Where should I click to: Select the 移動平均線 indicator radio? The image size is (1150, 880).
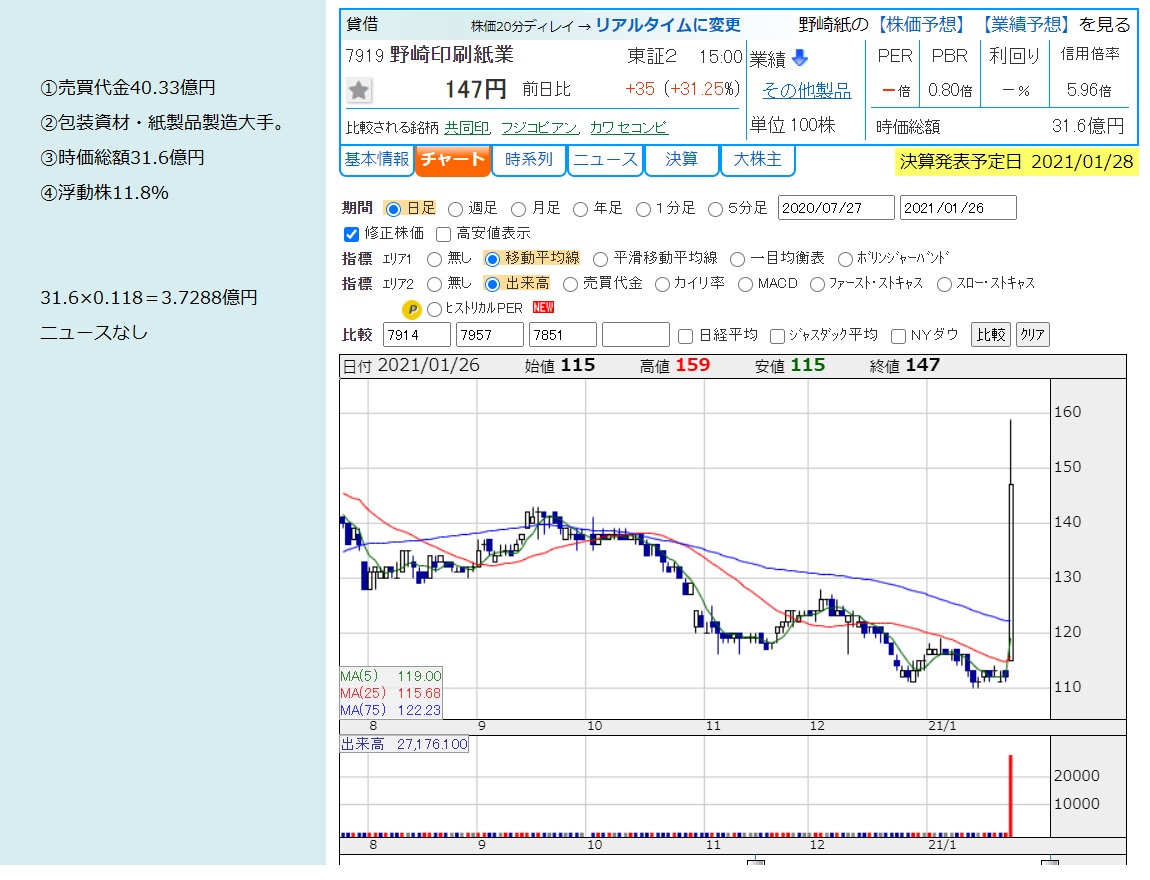(492, 259)
